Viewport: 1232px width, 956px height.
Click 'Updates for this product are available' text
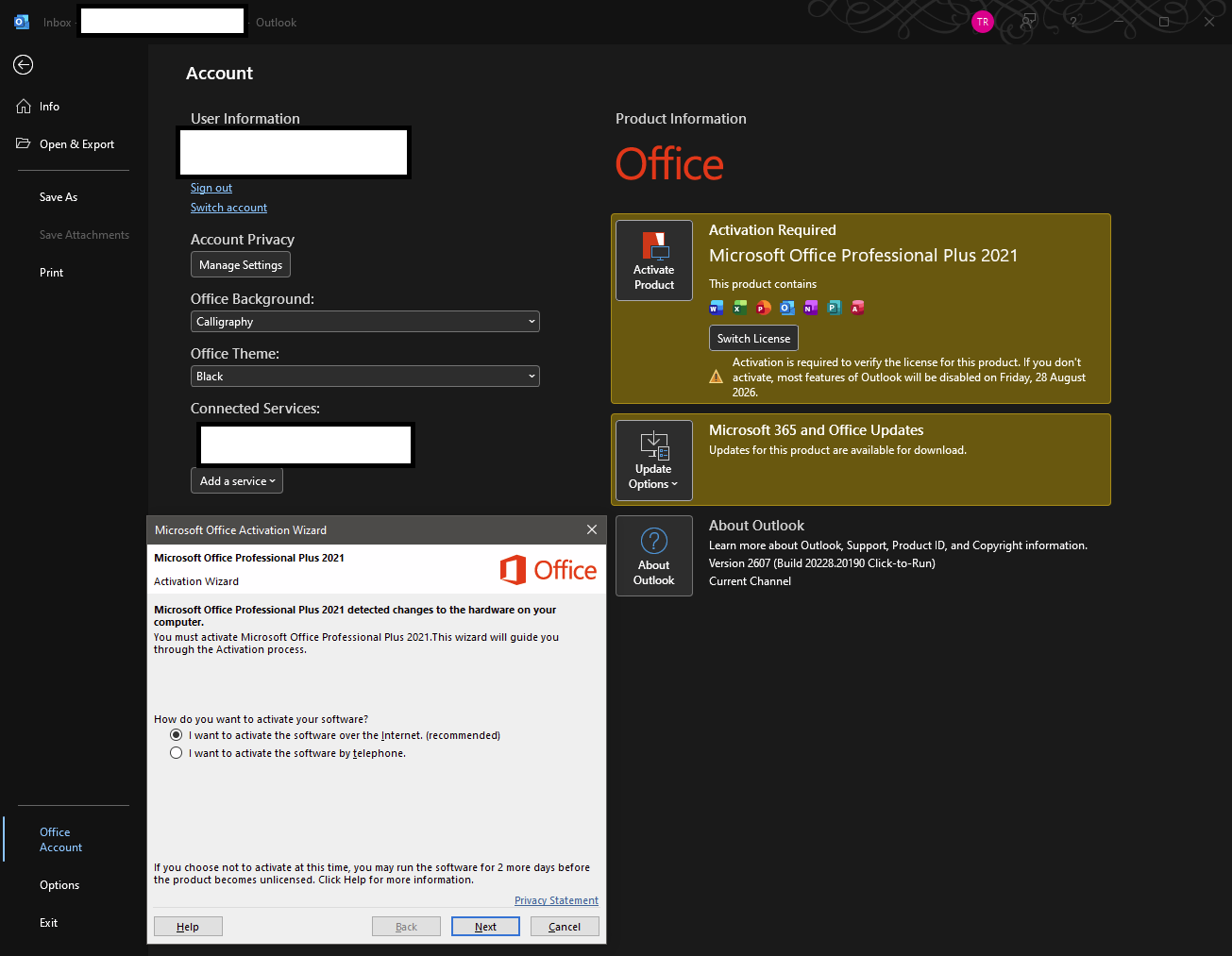coord(837,450)
